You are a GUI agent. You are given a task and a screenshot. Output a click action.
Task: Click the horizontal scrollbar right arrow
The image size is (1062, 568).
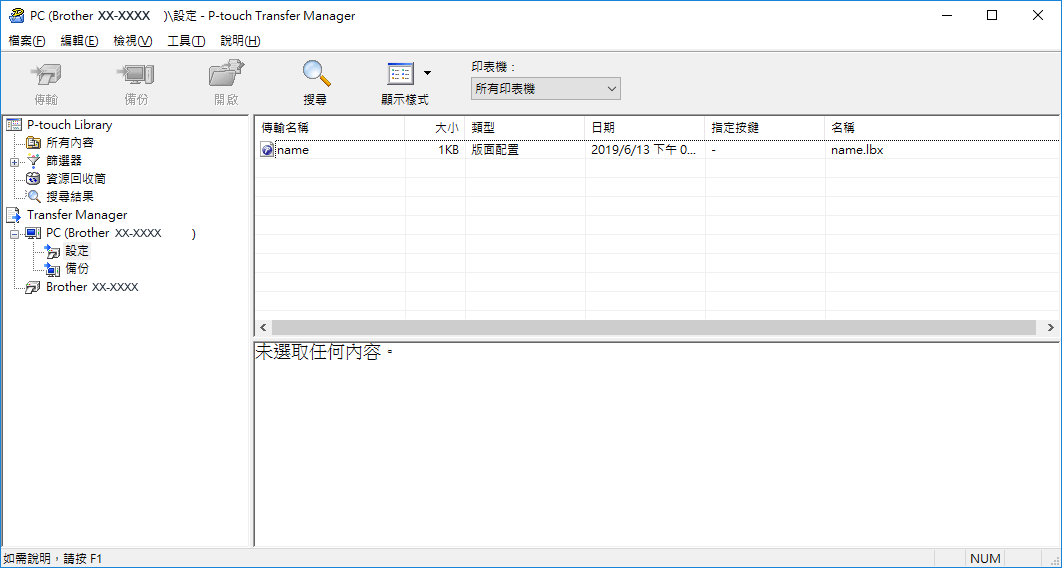point(1050,327)
